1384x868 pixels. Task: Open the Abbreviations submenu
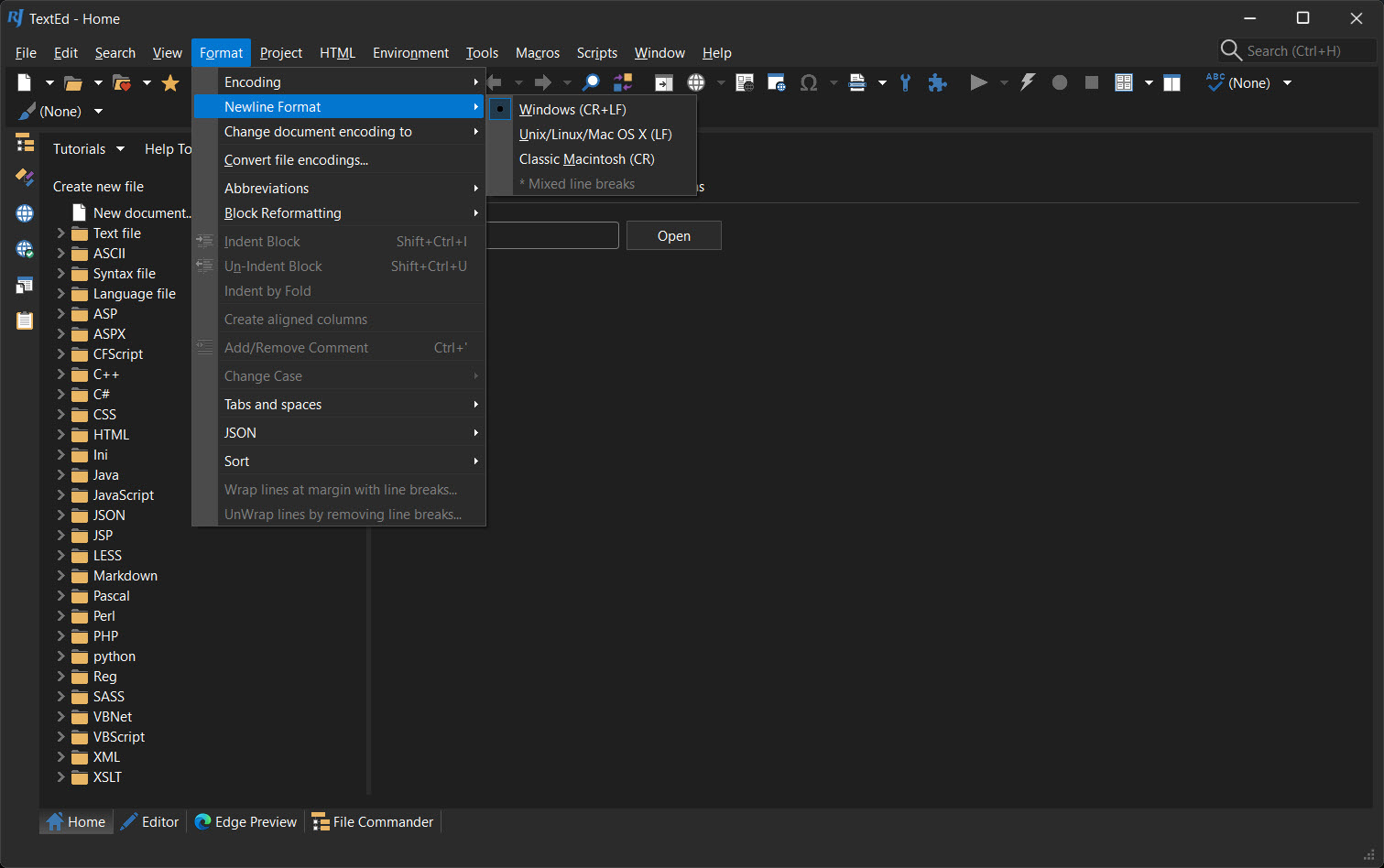[x=339, y=189]
